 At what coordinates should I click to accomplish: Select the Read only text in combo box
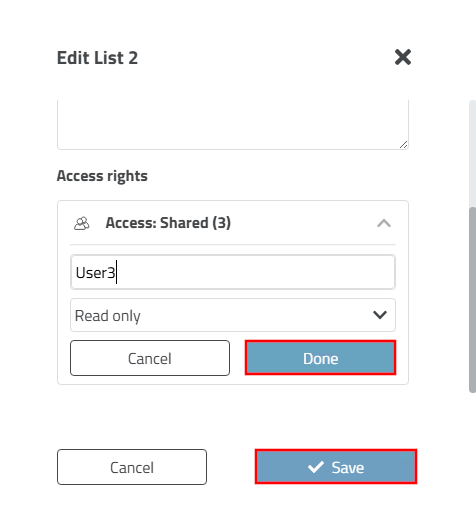[108, 316]
